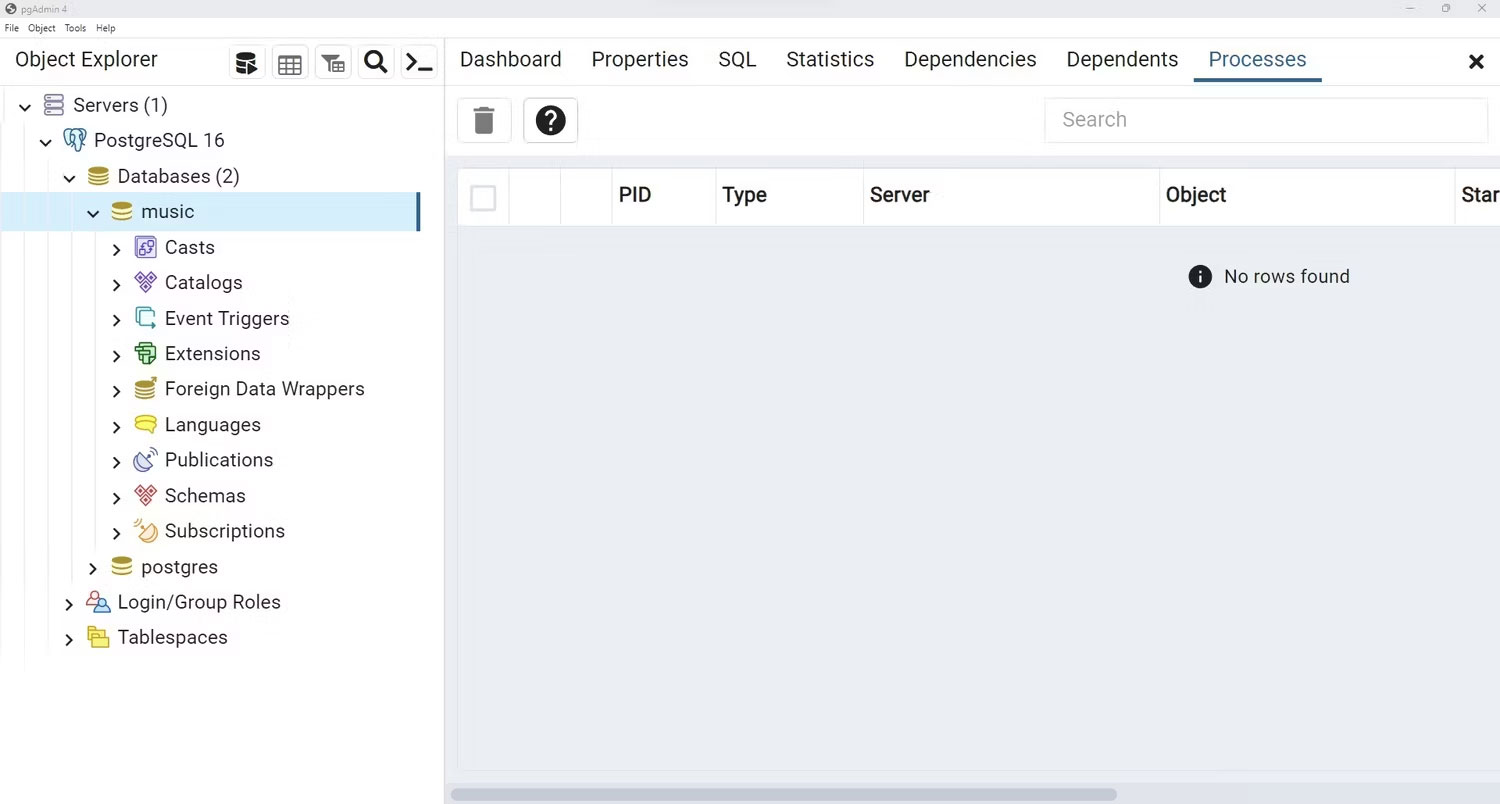Open the SQL tab
Viewport: 1500px width, 804px height.
[x=737, y=60]
